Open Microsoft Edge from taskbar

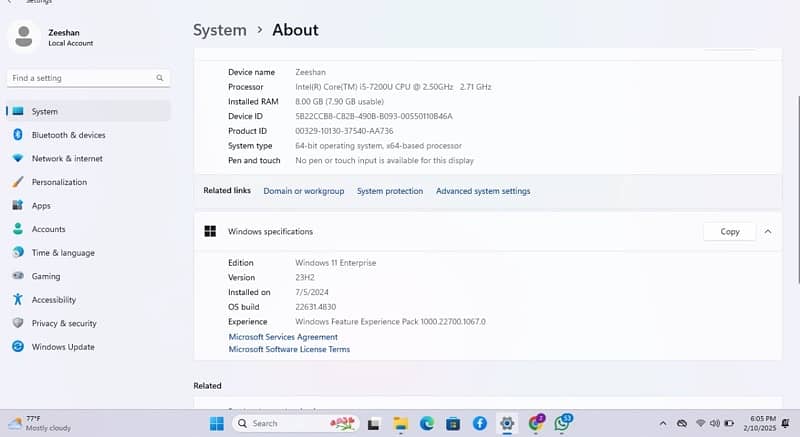coord(427,423)
